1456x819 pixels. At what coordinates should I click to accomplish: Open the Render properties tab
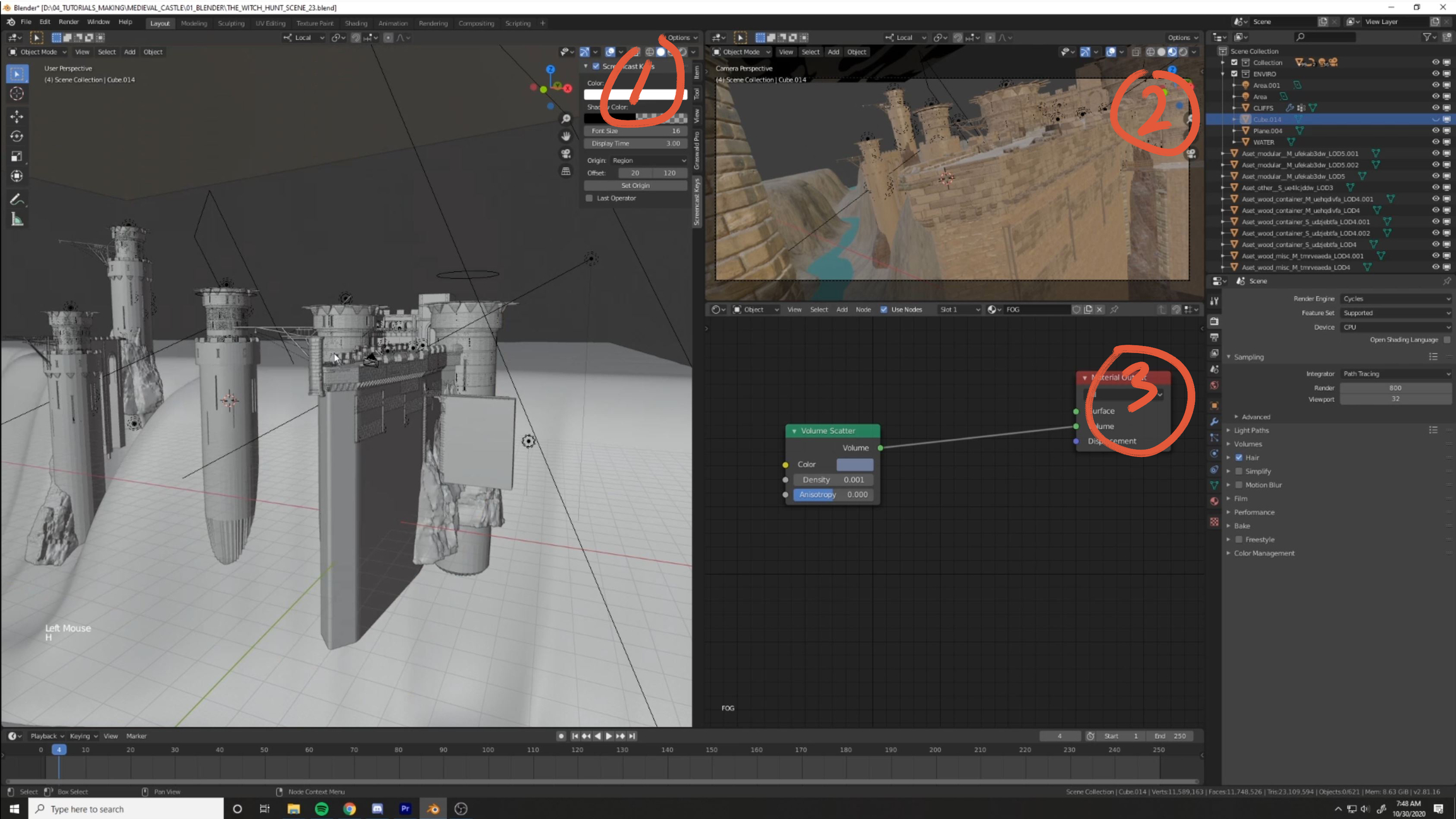(1214, 321)
